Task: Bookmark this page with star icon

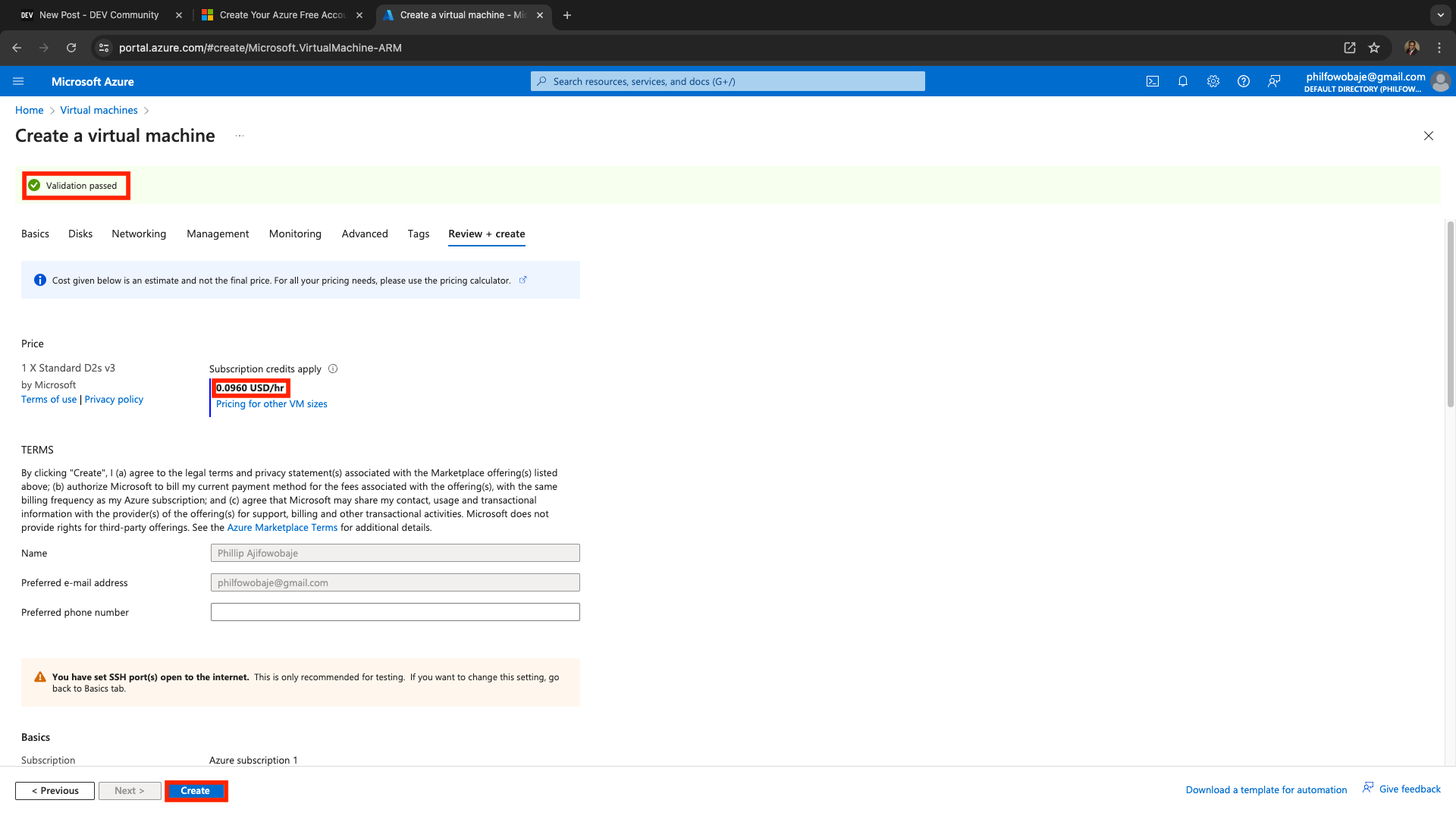Action: (1373, 48)
